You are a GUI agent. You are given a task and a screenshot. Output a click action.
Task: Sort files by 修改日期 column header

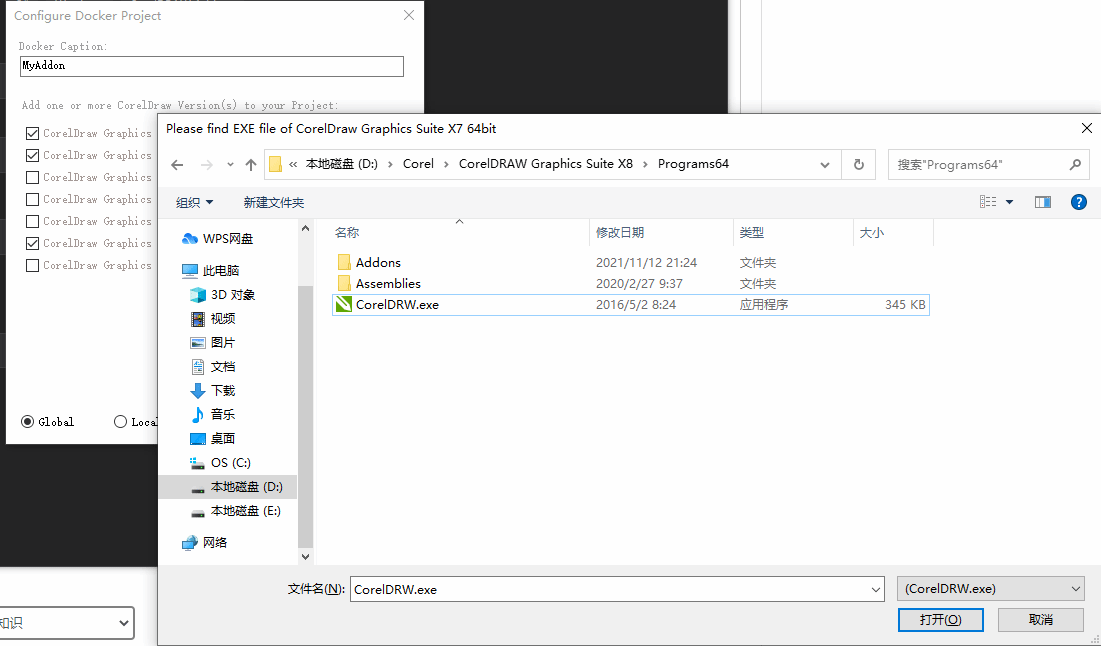(620, 232)
